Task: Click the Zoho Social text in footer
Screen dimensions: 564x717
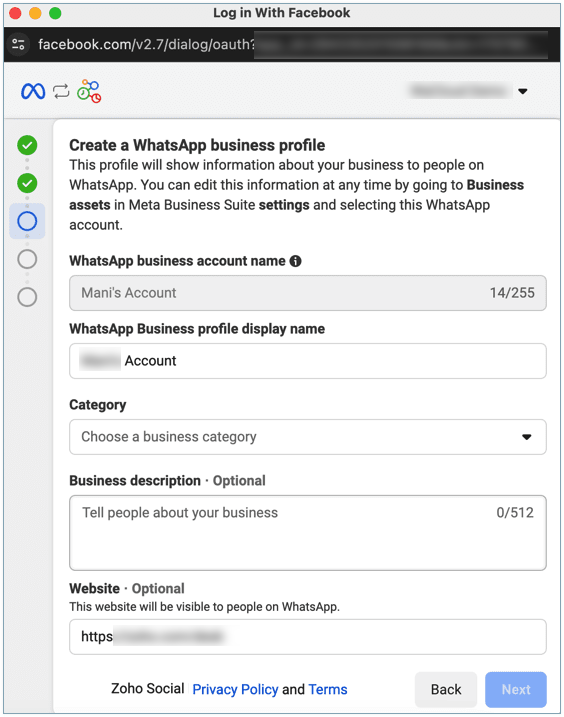Action: [x=147, y=689]
